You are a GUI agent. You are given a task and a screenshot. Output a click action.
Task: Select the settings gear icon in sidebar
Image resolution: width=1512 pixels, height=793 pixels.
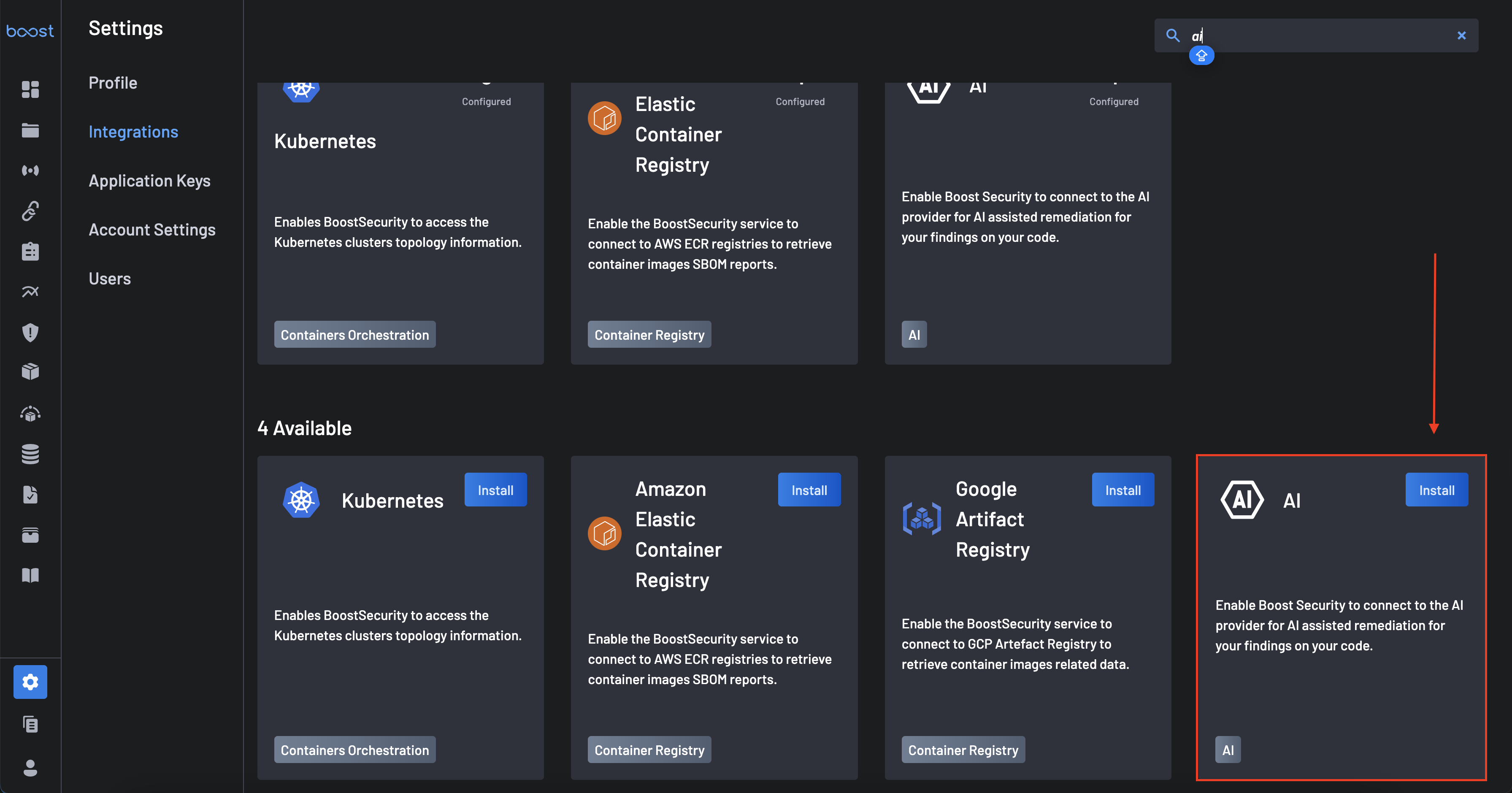pyautogui.click(x=30, y=682)
